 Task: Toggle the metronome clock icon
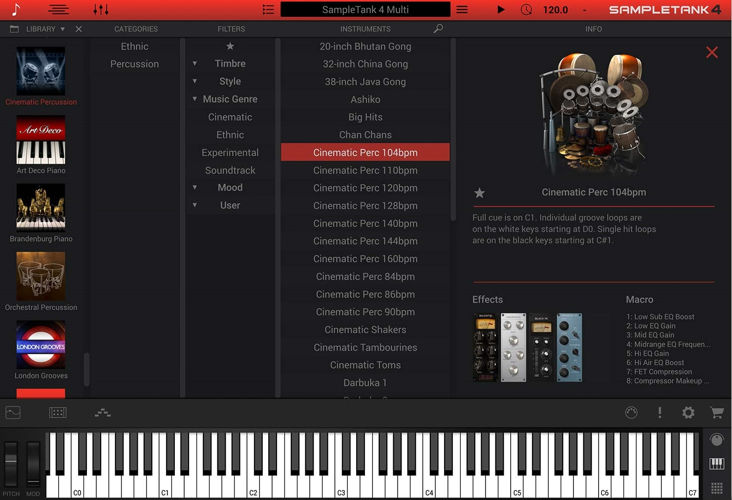527,10
